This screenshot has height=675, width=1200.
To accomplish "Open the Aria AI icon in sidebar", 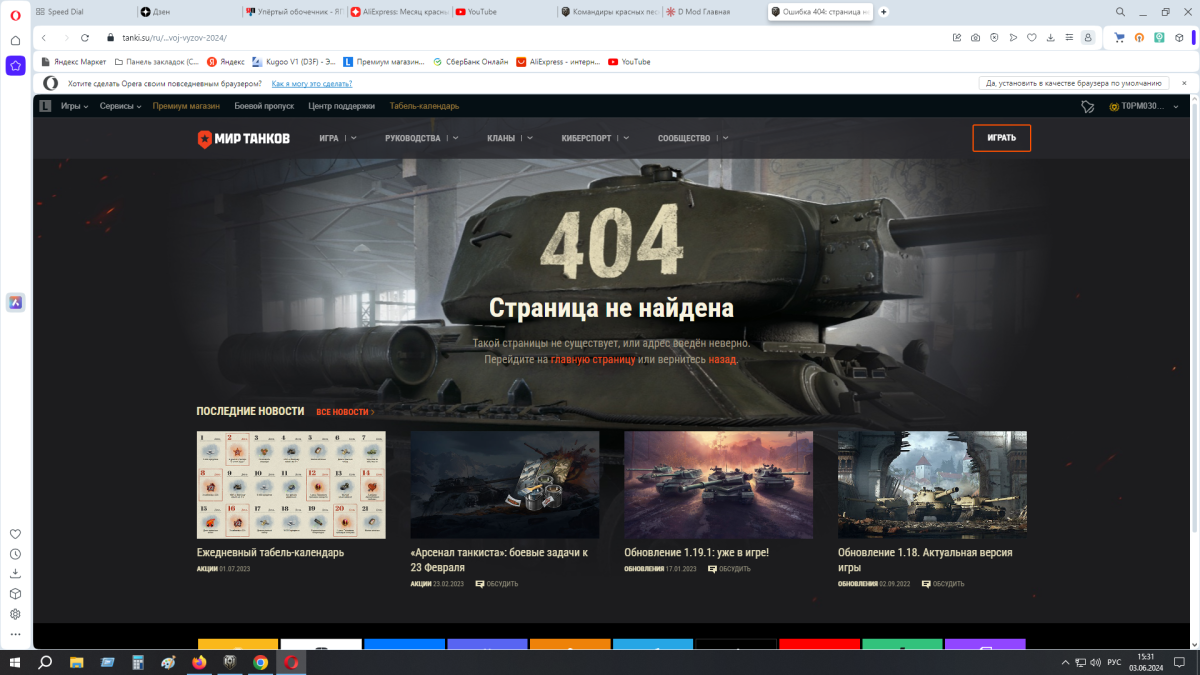I will point(15,302).
